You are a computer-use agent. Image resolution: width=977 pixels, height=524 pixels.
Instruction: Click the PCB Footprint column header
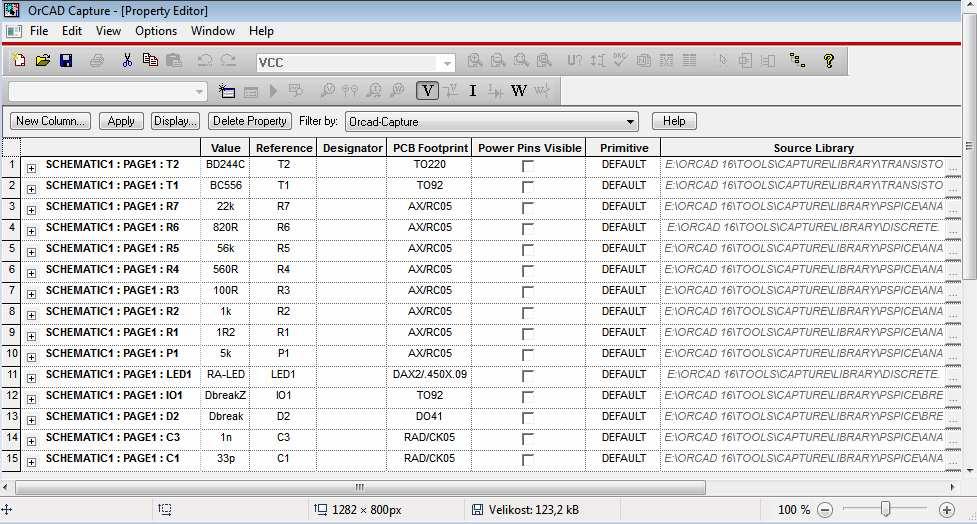pyautogui.click(x=429, y=148)
